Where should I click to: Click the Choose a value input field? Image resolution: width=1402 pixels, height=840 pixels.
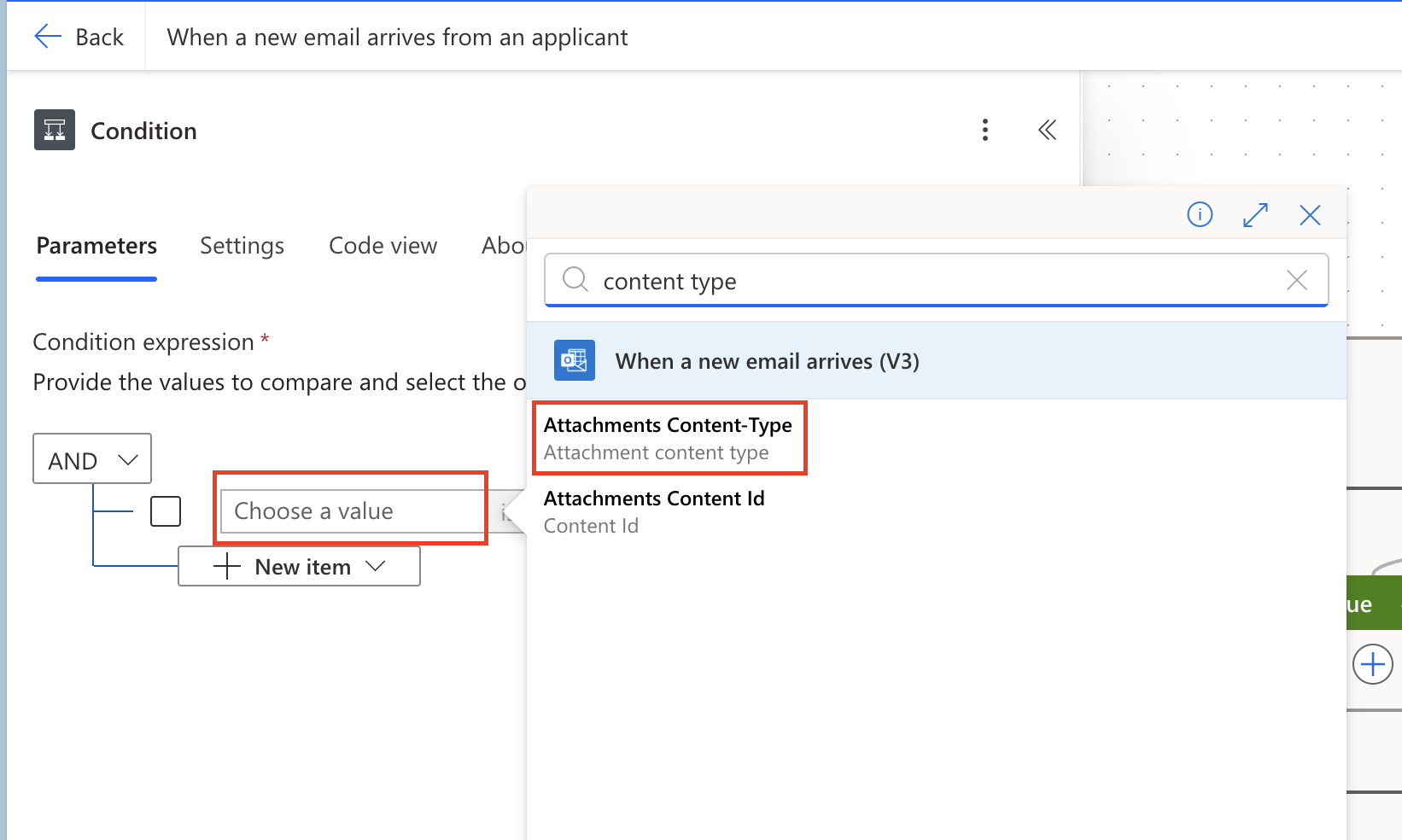point(352,511)
